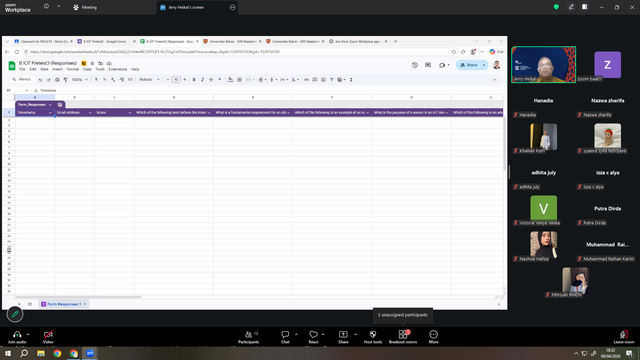Open Host tools
This screenshot has height=360, width=640.
coord(373,337)
